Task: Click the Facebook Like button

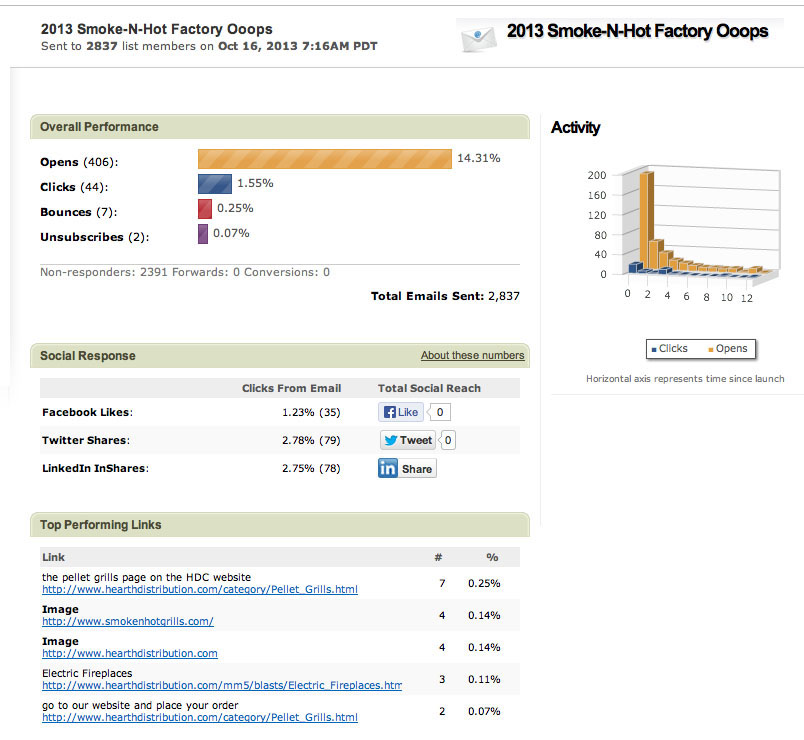Action: click(400, 412)
